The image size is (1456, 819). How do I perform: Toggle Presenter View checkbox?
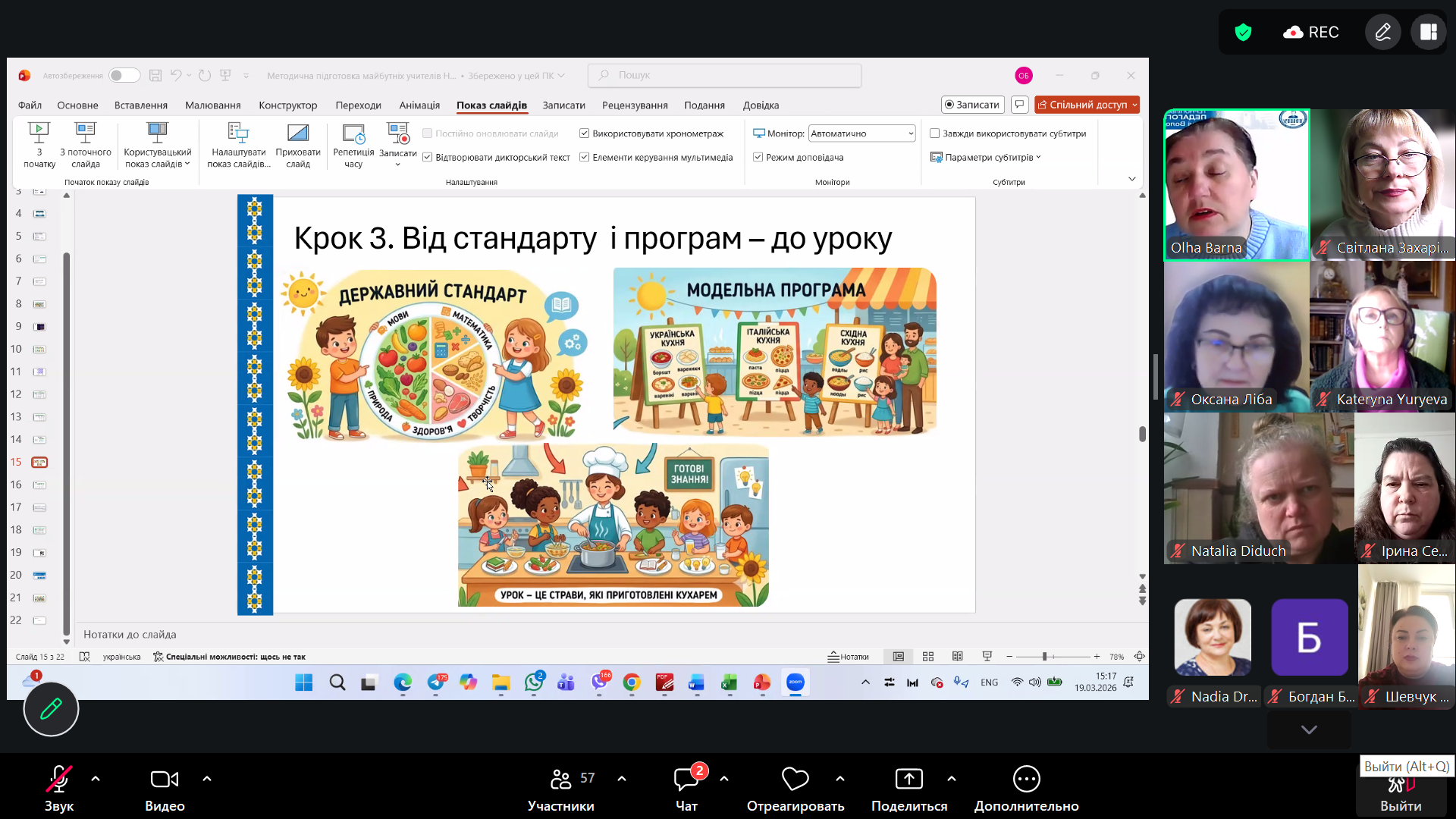[x=758, y=157]
